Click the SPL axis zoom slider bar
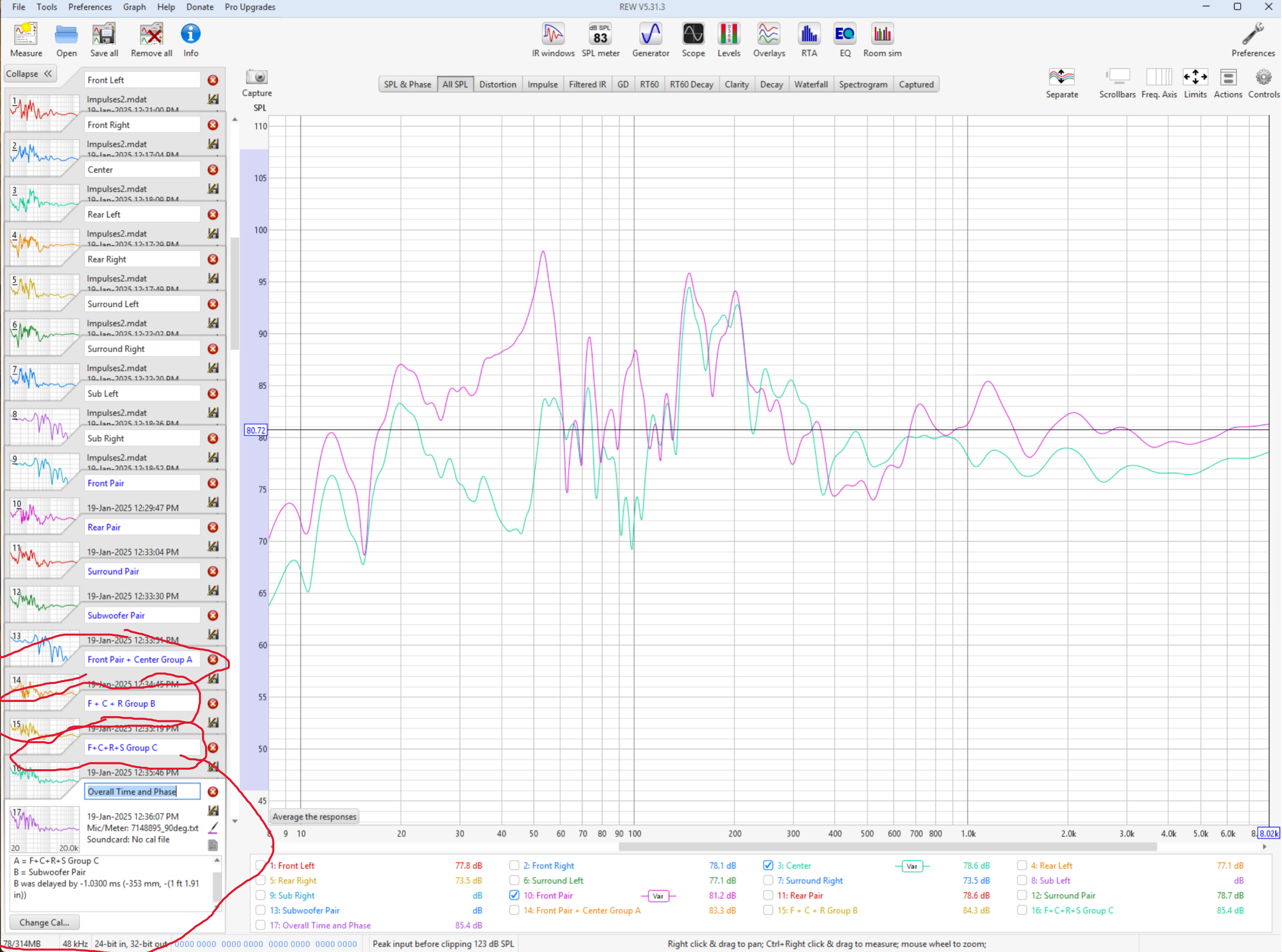 click(x=254, y=470)
